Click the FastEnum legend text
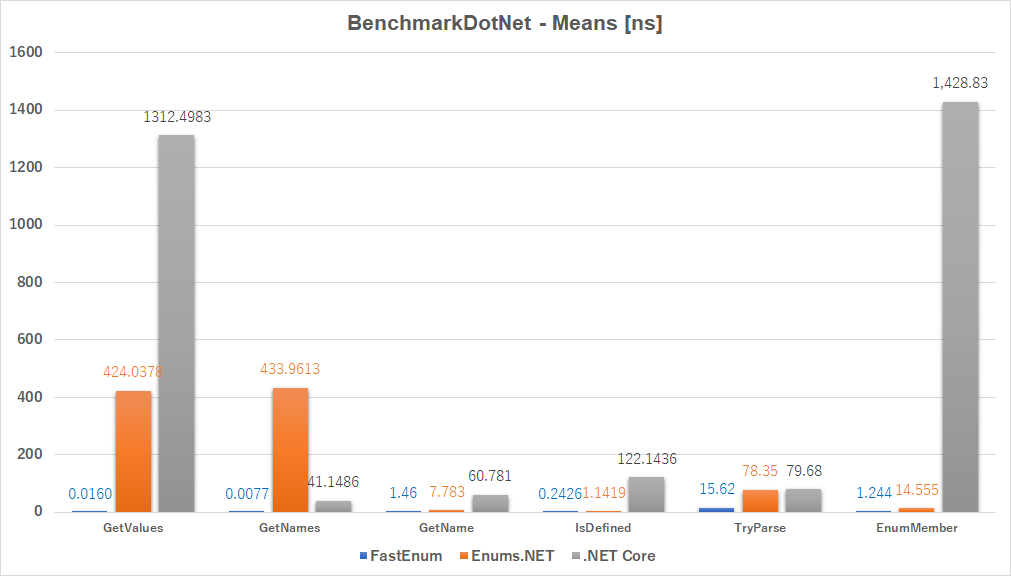 (x=406, y=556)
